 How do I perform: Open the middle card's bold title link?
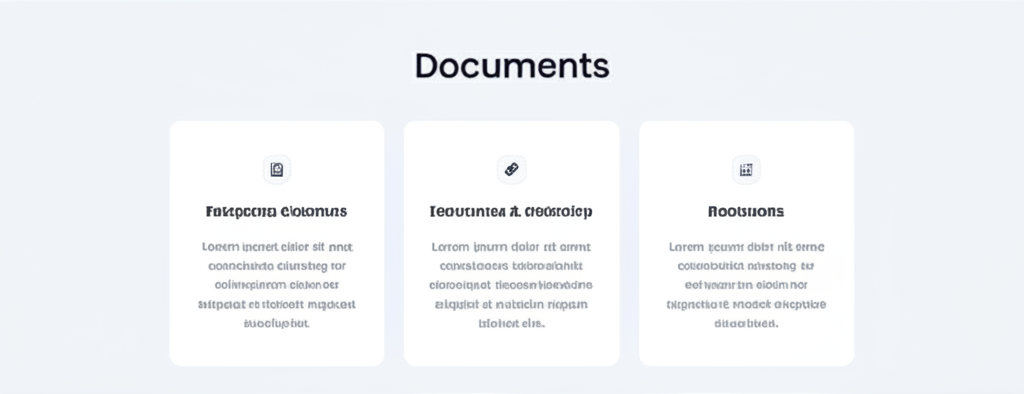point(511,212)
